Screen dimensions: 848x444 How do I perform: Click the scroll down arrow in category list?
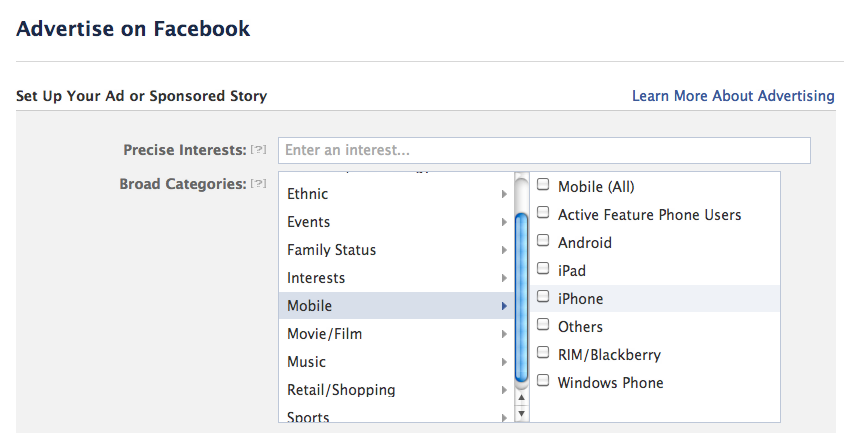pyautogui.click(x=521, y=412)
